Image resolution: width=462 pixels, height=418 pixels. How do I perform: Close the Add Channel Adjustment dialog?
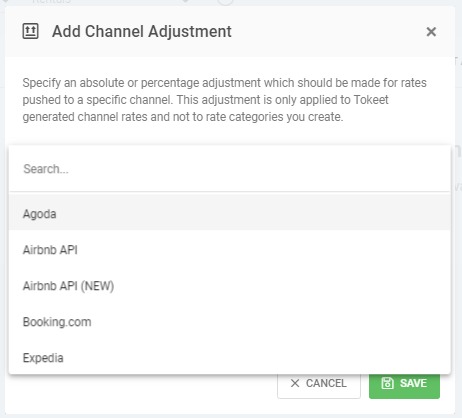point(431,32)
